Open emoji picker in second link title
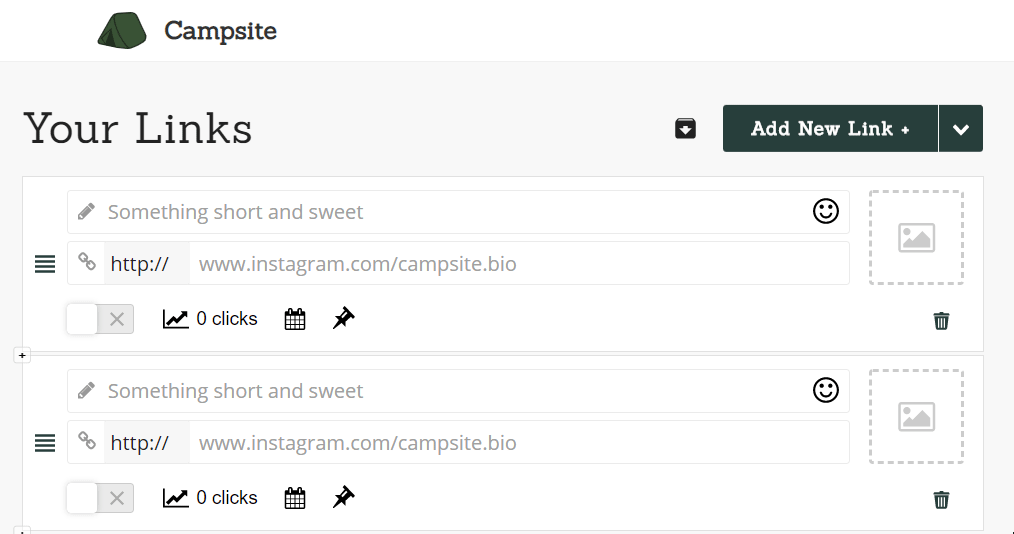 click(x=826, y=390)
